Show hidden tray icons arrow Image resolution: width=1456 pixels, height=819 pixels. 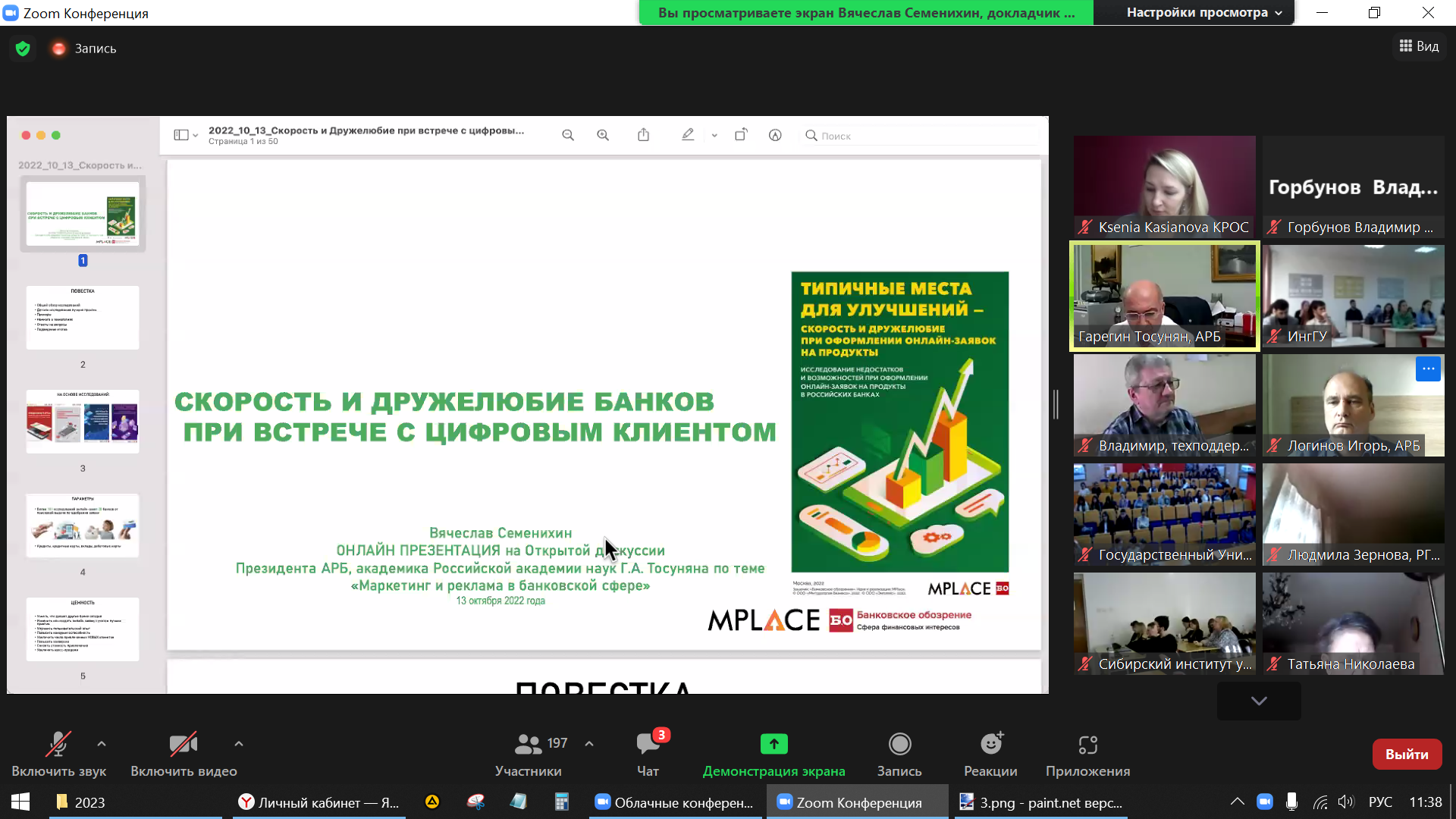[1237, 802]
